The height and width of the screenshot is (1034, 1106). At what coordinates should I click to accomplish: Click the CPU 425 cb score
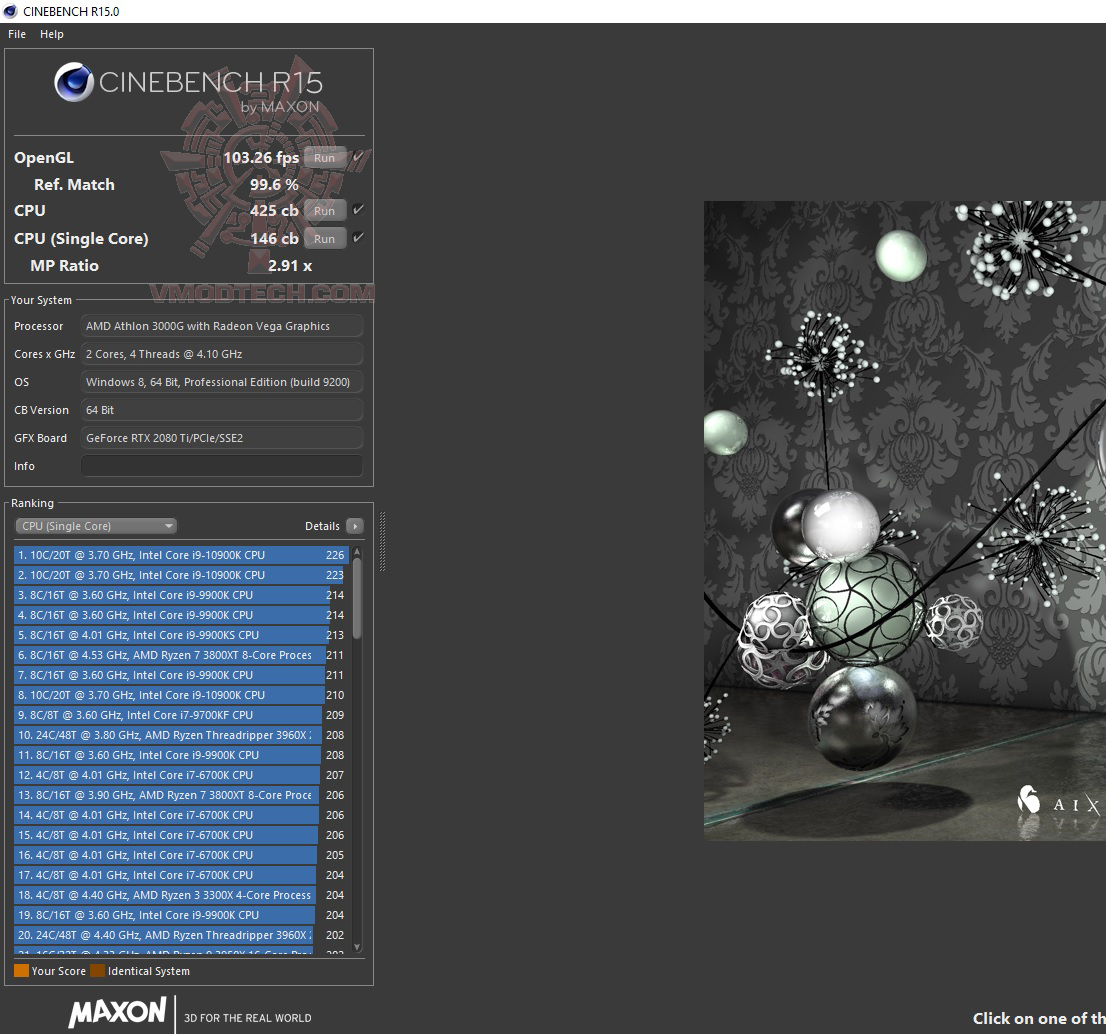click(274, 210)
